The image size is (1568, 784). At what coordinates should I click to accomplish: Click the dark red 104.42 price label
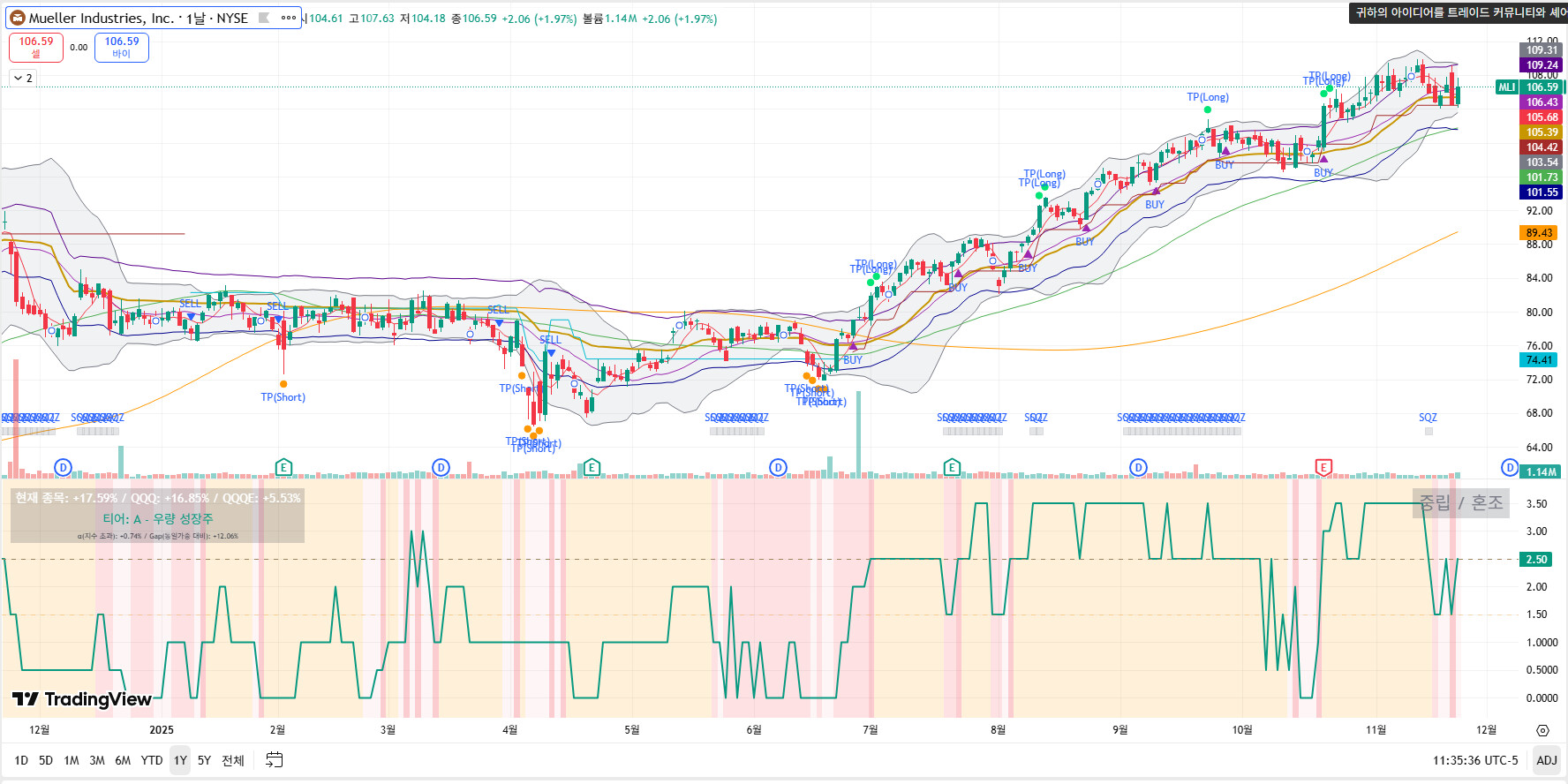(x=1542, y=147)
